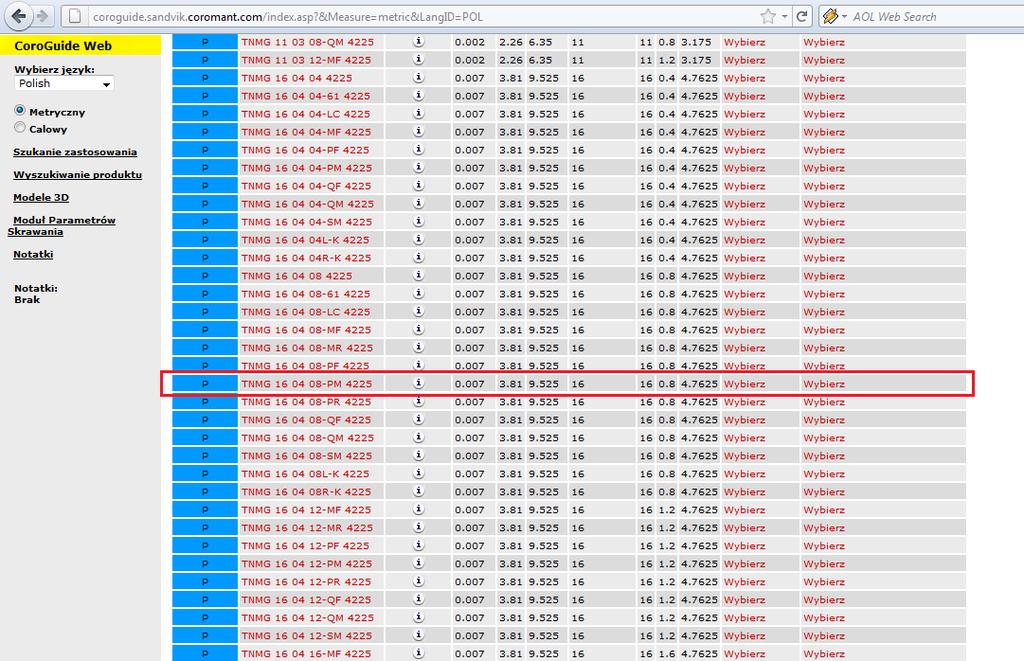Screen dimensions: 1024x661
Task: Last Wybierz link in TNMG 16 04 12-QF row
Action: click(x=824, y=600)
